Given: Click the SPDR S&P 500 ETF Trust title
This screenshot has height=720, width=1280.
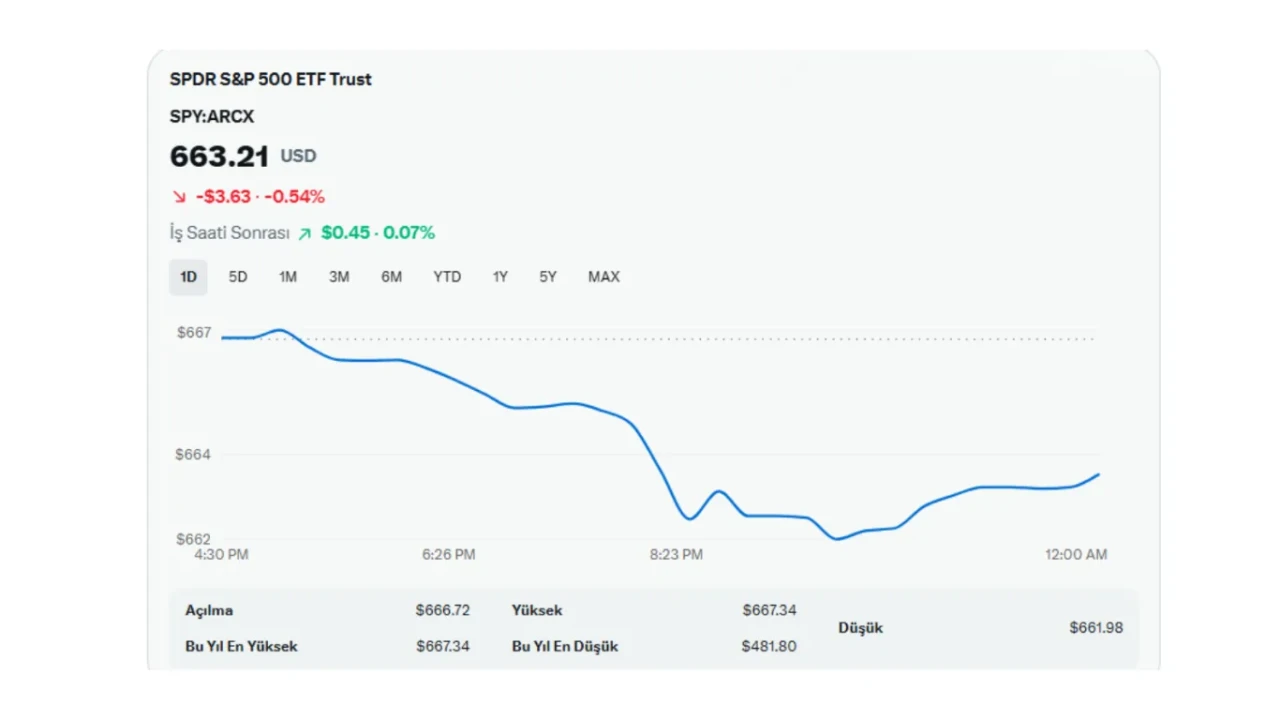Looking at the screenshot, I should point(270,79).
